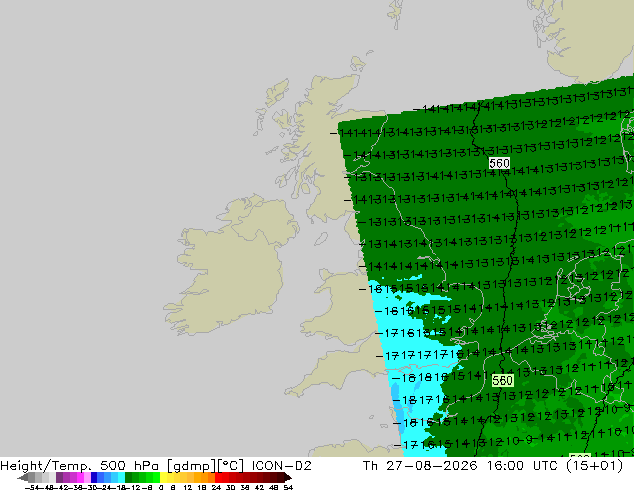Screen dimensions: 634x490
Task: Click the white 560 contour label
Action: (x=499, y=163)
